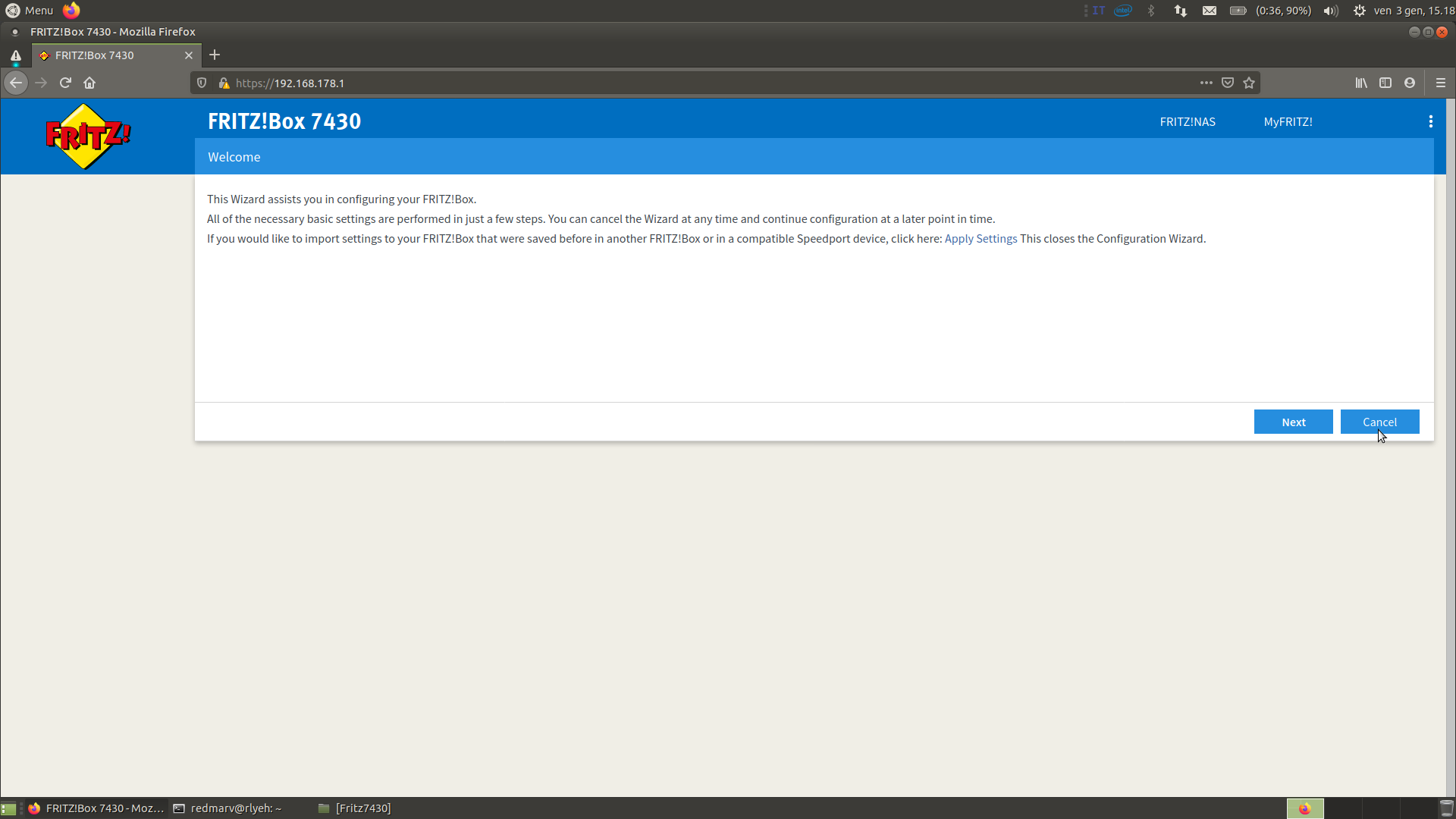
Task: Open the system settings gear in the top panel
Action: pyautogui.click(x=1360, y=11)
